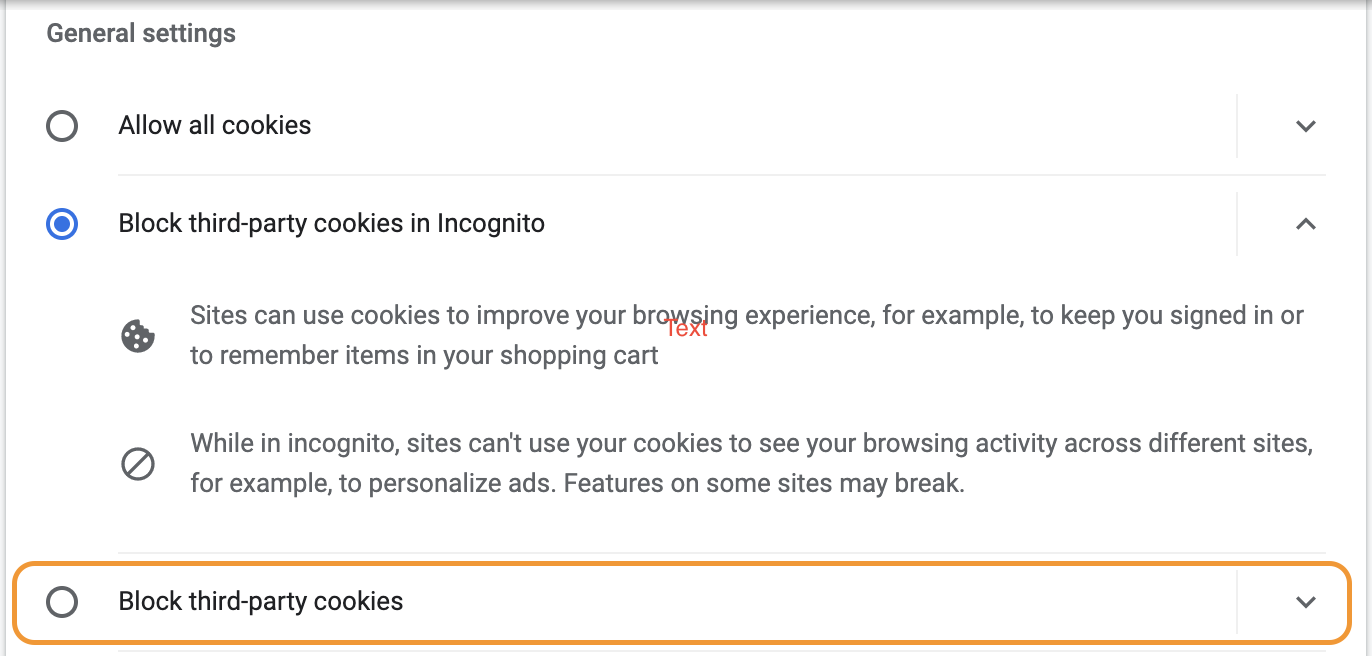The image size is (1372, 656).
Task: Click the cookie icon beside the description
Action: pos(137,336)
